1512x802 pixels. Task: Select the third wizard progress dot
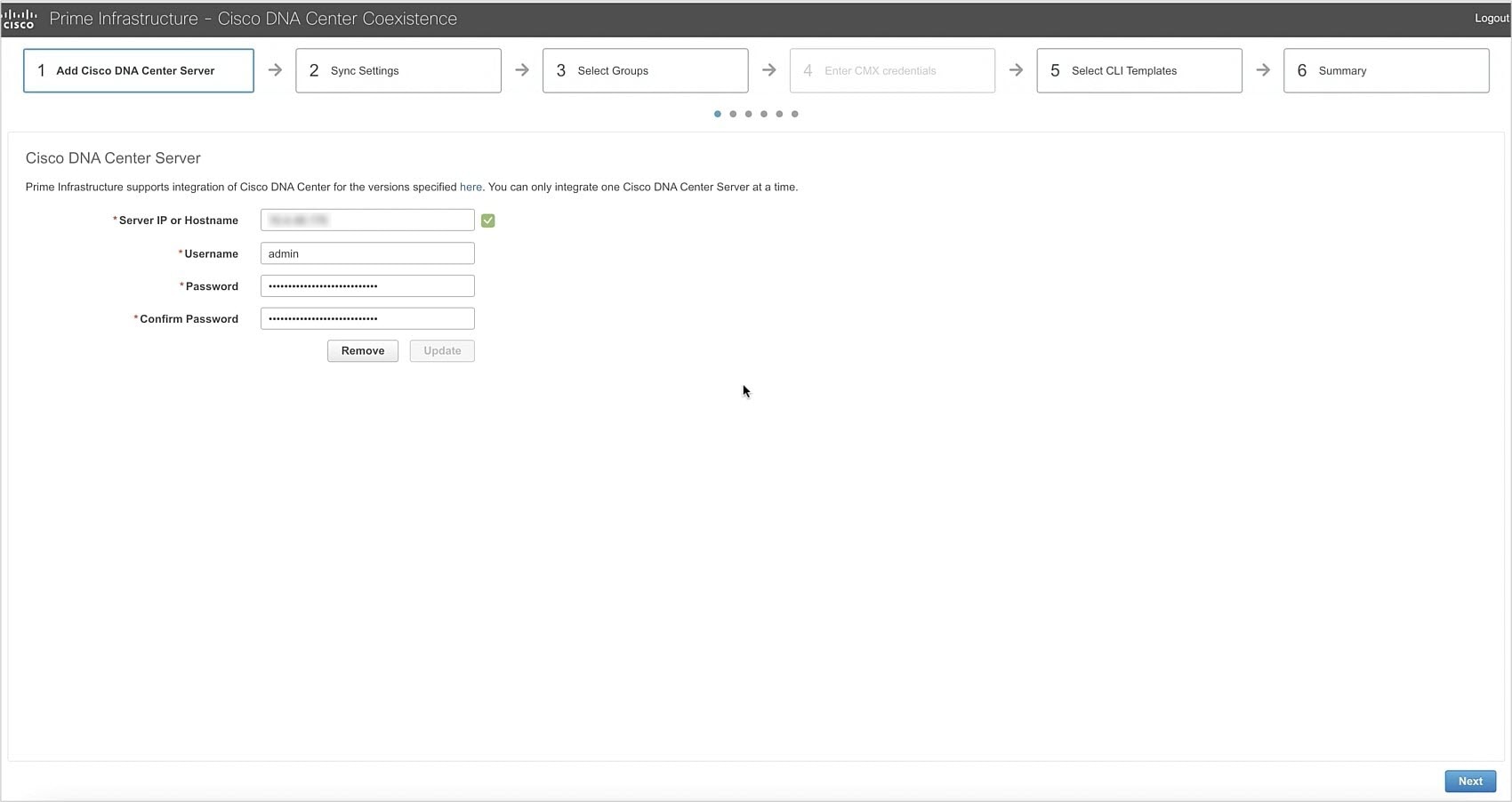click(x=749, y=114)
